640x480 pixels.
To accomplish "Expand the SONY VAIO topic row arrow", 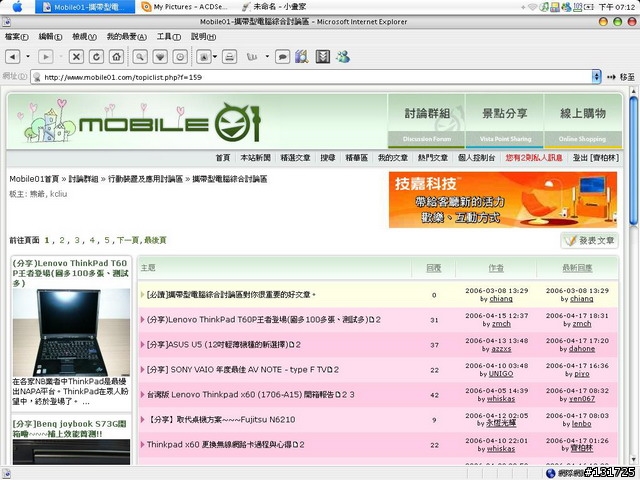I will pos(142,369).
